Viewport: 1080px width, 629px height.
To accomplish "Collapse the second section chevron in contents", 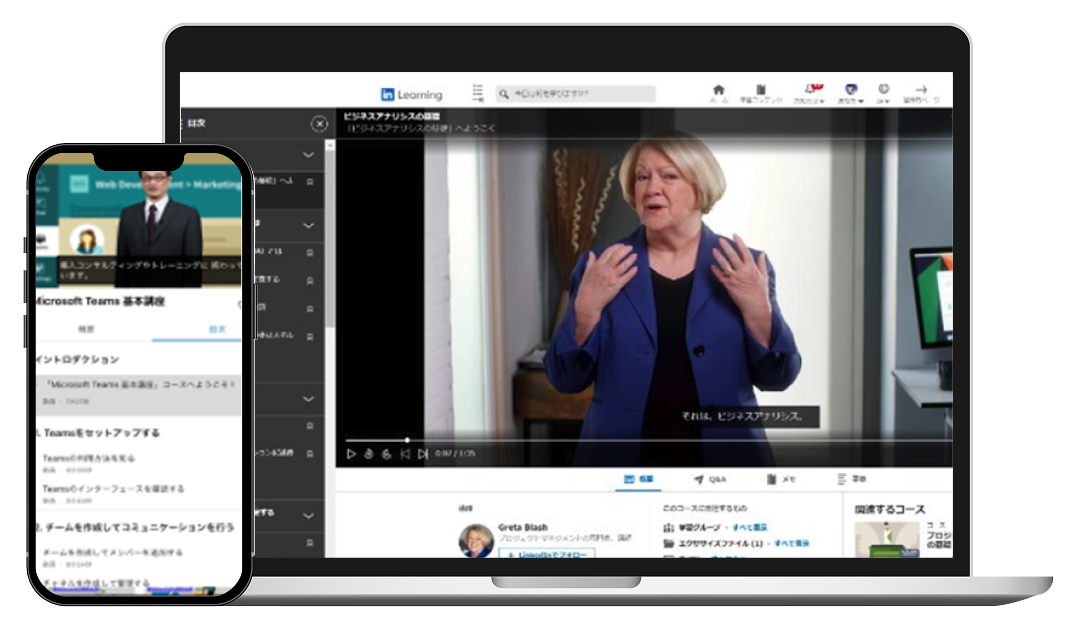I will (308, 225).
